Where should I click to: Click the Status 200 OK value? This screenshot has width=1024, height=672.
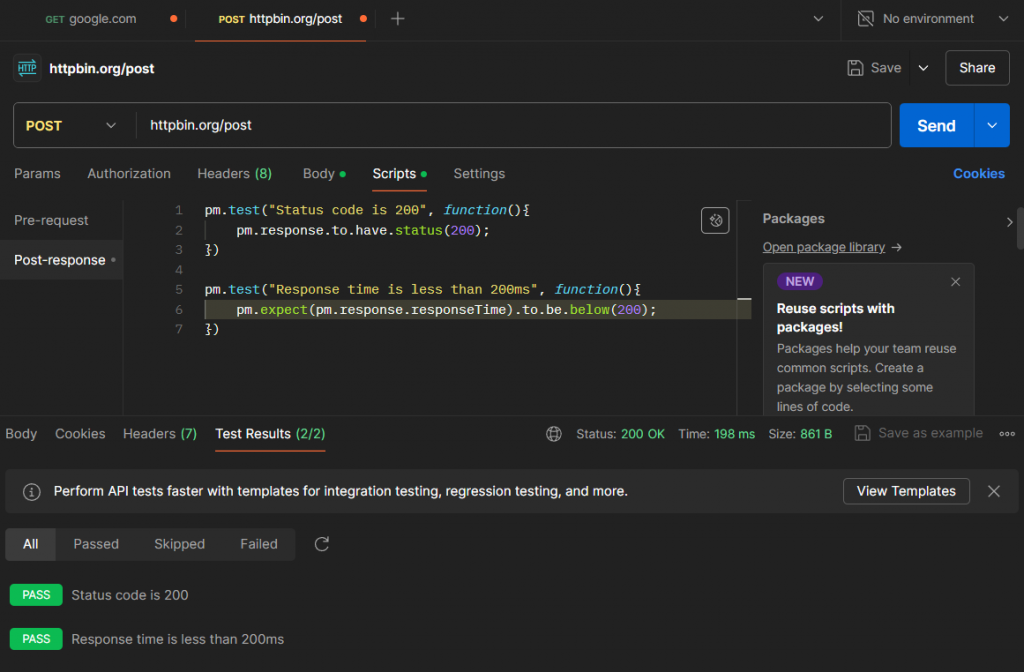tap(643, 434)
